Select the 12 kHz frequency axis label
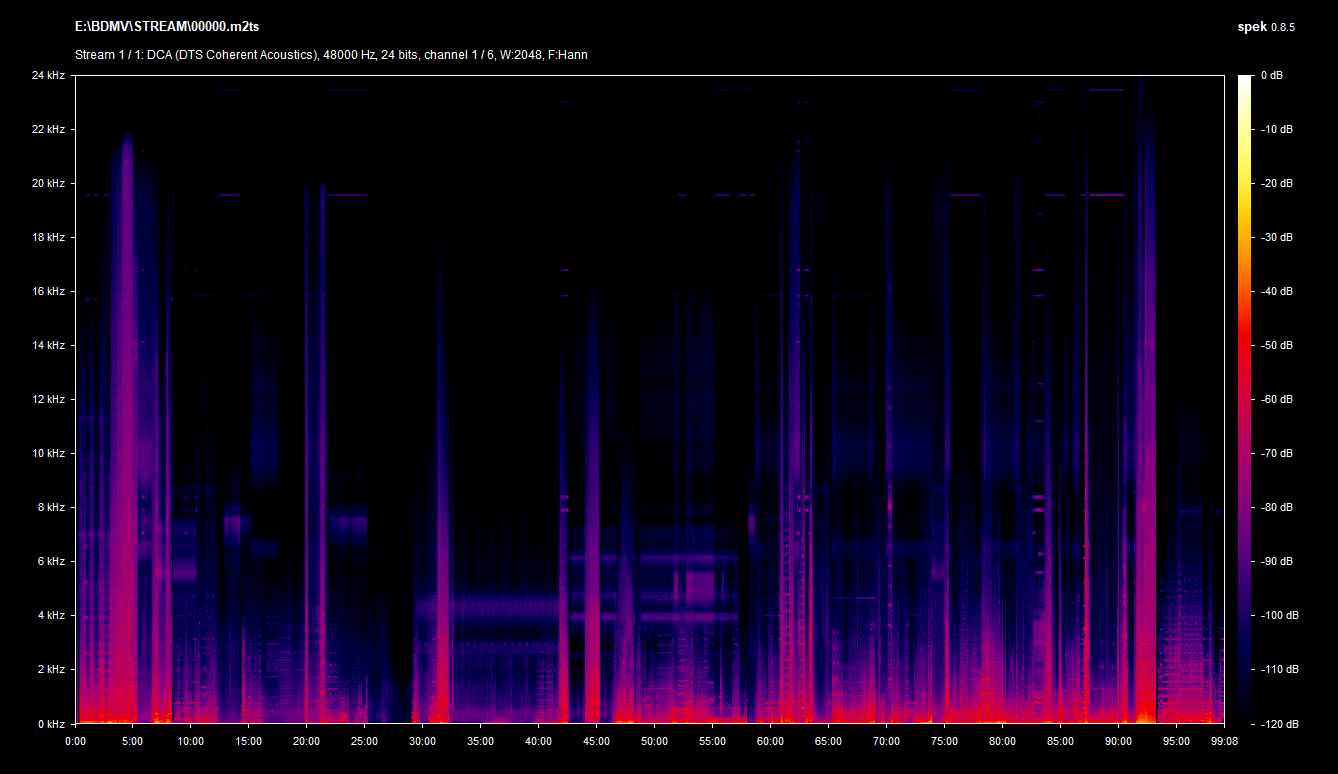 (48, 400)
